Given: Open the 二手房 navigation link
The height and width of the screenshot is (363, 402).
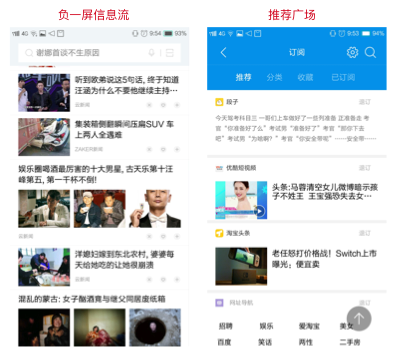Looking at the screenshot, I should (x=350, y=342).
